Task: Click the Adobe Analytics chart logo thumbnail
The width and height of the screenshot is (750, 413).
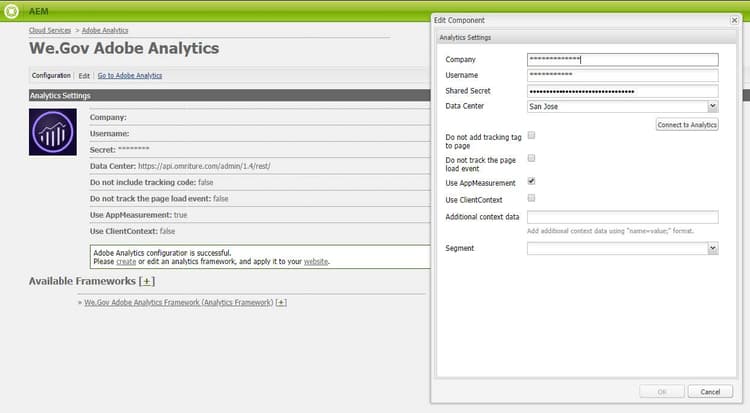Action: click(53, 132)
